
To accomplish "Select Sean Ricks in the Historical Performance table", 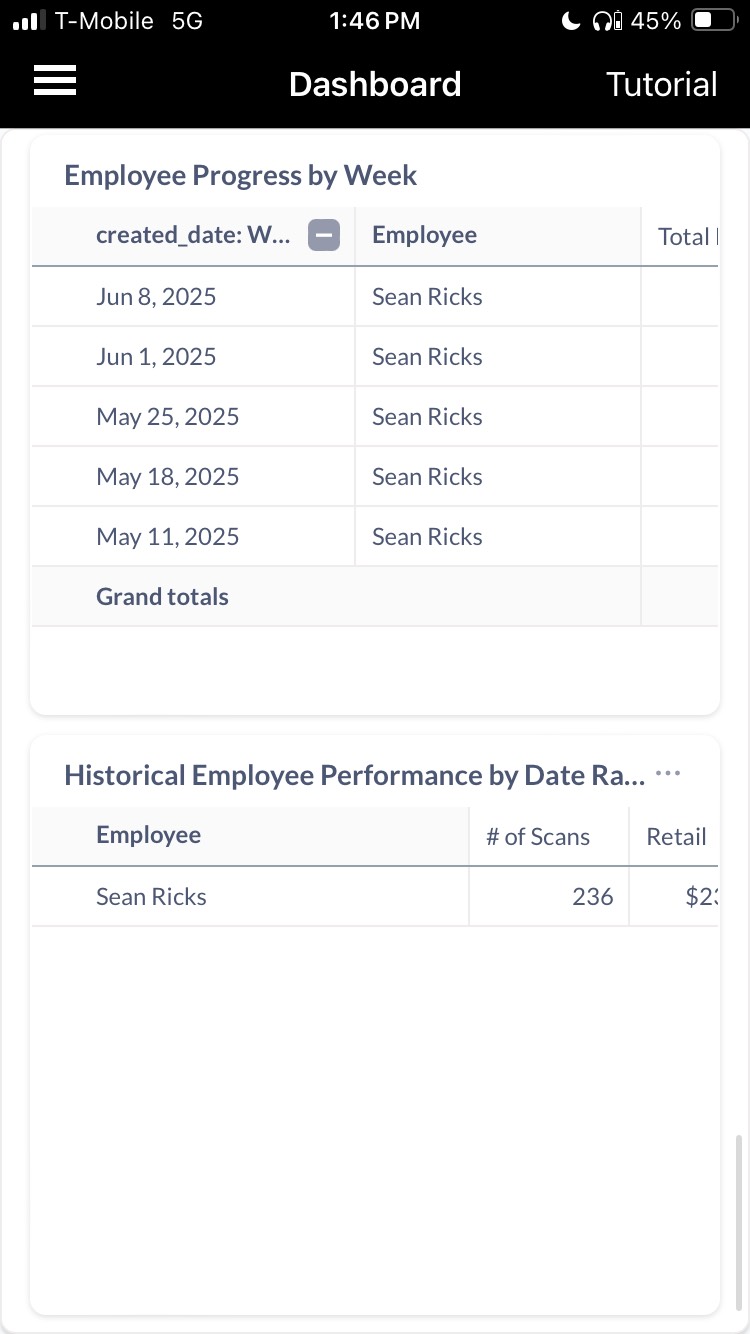I will tap(151, 897).
